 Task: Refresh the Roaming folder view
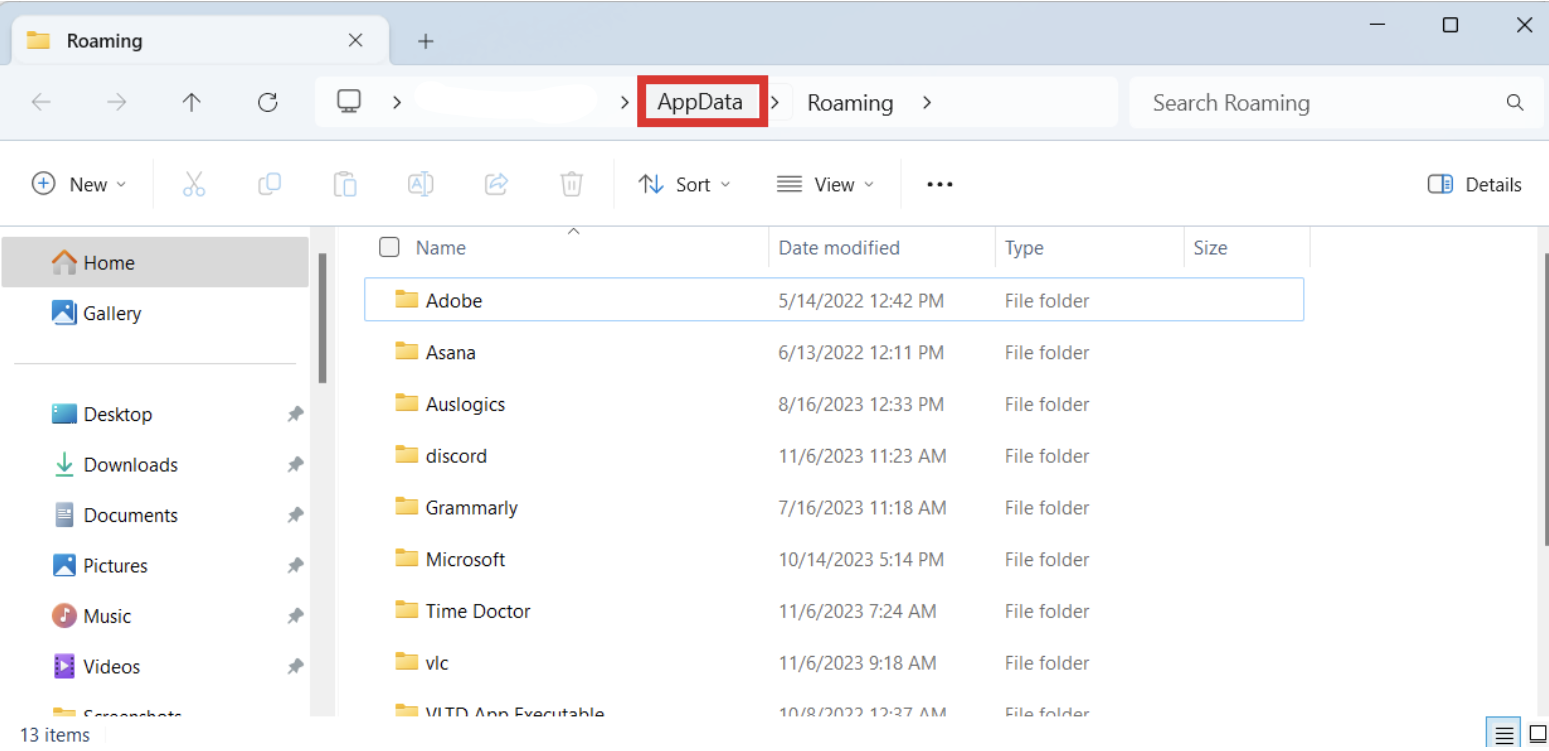pos(267,102)
